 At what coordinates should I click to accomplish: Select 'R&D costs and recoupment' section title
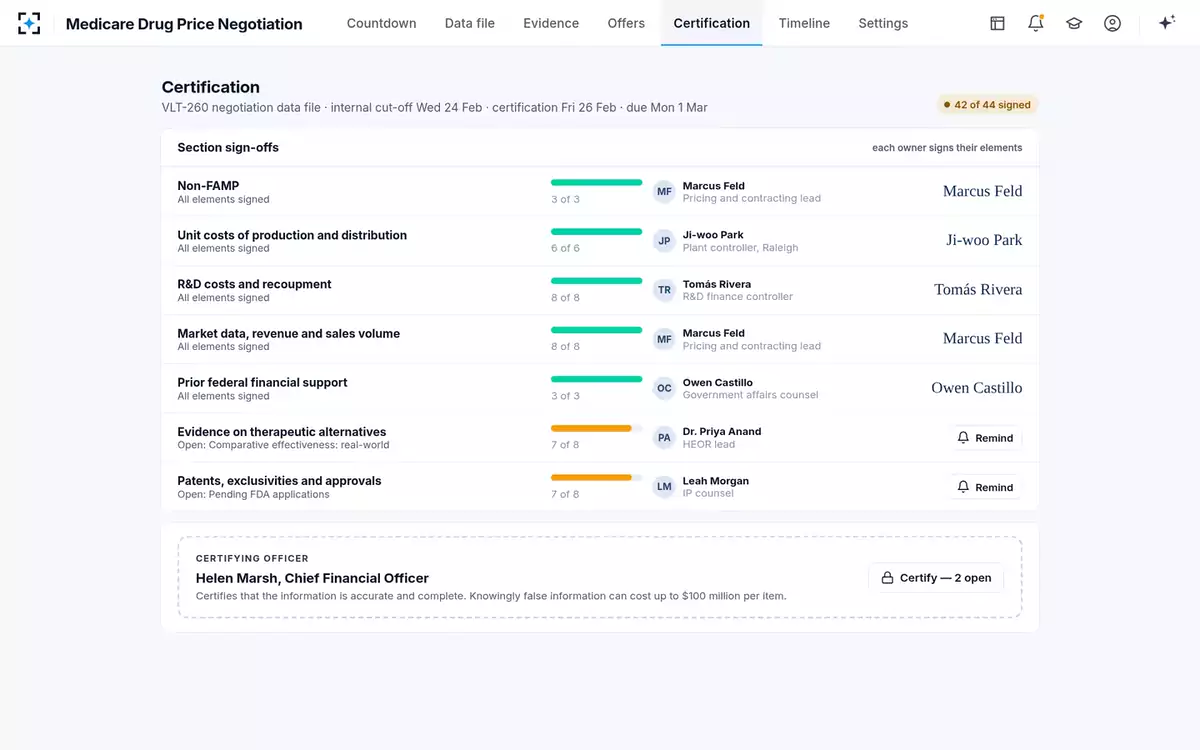tap(254, 284)
